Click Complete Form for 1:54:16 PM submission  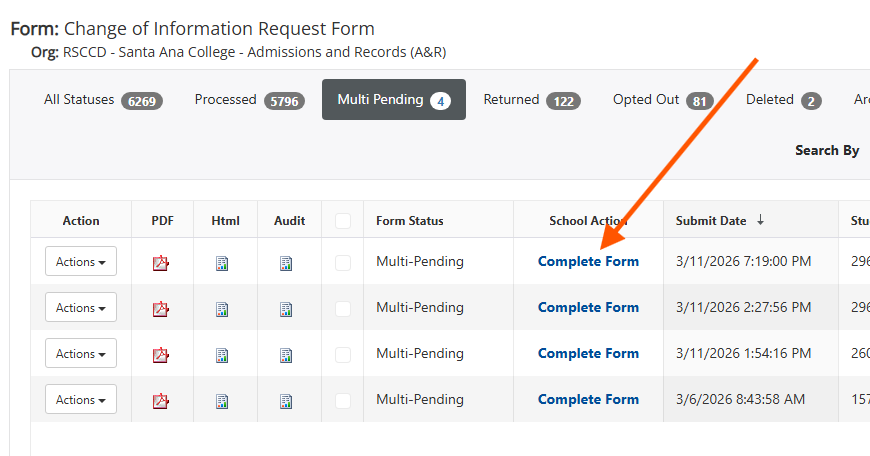pos(588,353)
